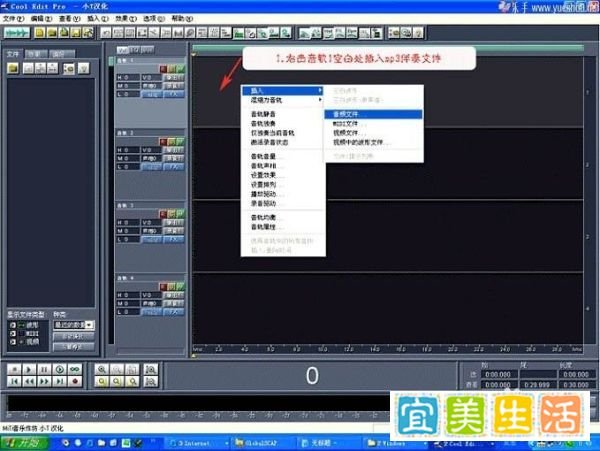Select 音轨静音 in context menu
This screenshot has height=451, width=600.
click(x=283, y=114)
